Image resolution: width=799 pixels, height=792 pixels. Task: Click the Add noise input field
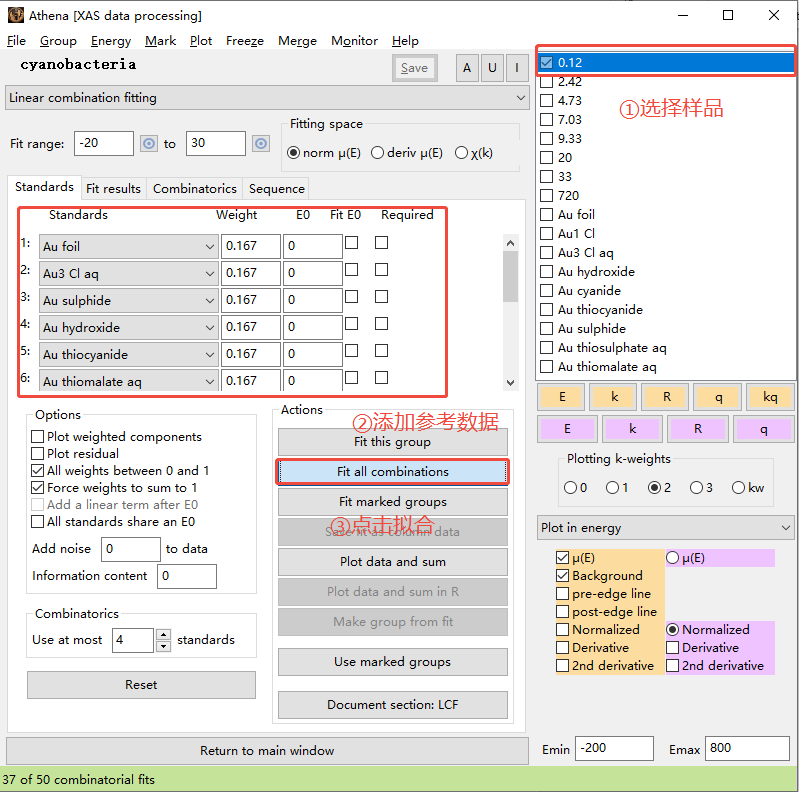tap(130, 549)
